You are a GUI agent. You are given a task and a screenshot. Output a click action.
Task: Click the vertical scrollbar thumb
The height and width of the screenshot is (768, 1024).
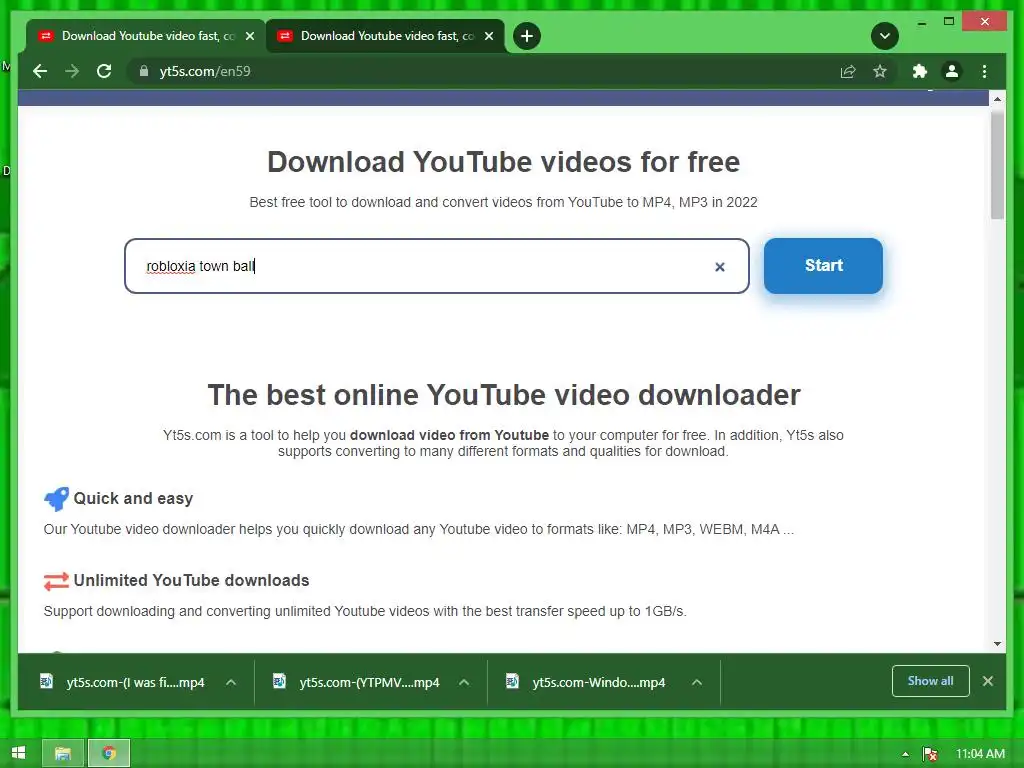point(997,165)
